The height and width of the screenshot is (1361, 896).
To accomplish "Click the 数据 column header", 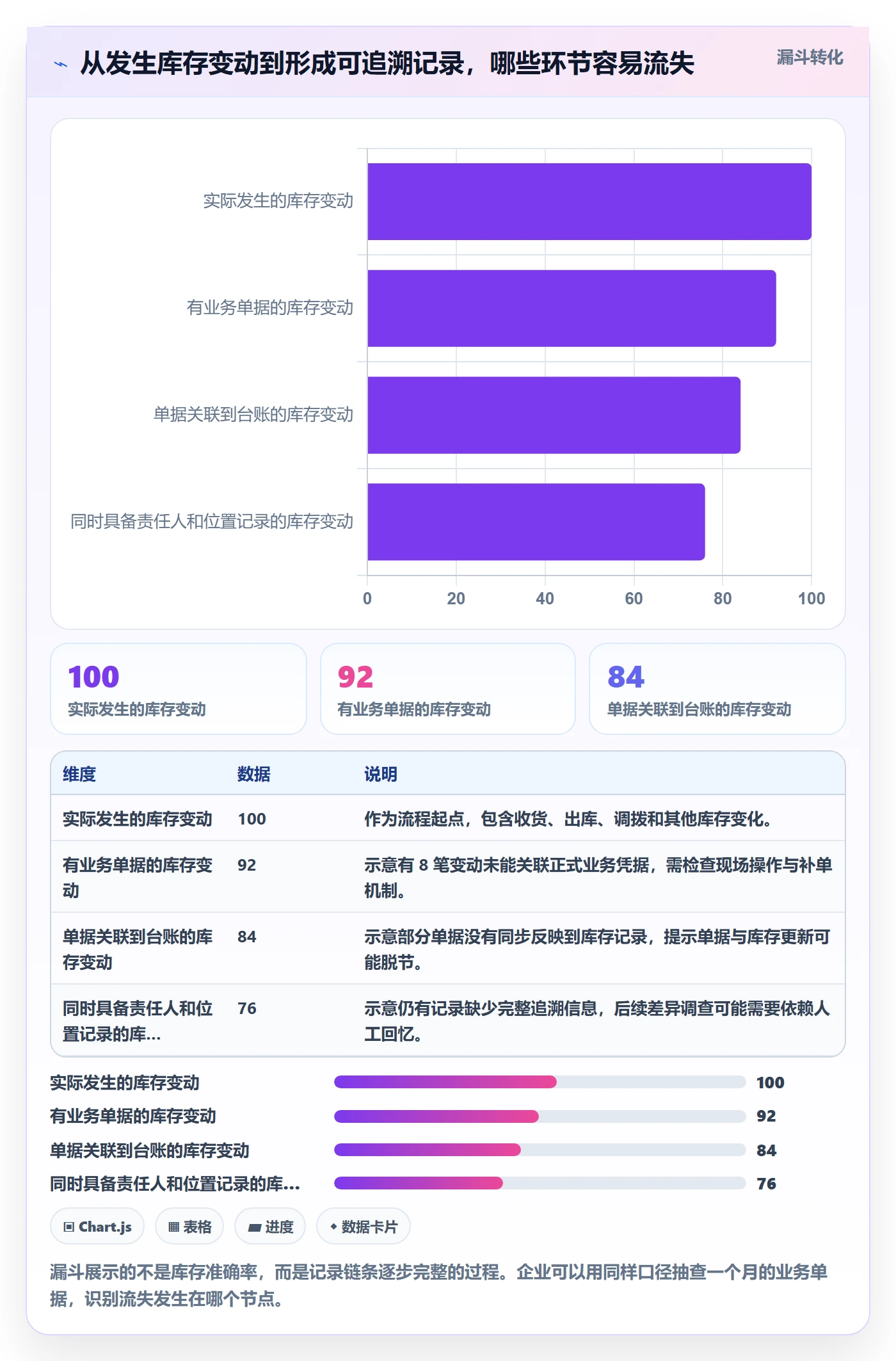I will [x=253, y=774].
